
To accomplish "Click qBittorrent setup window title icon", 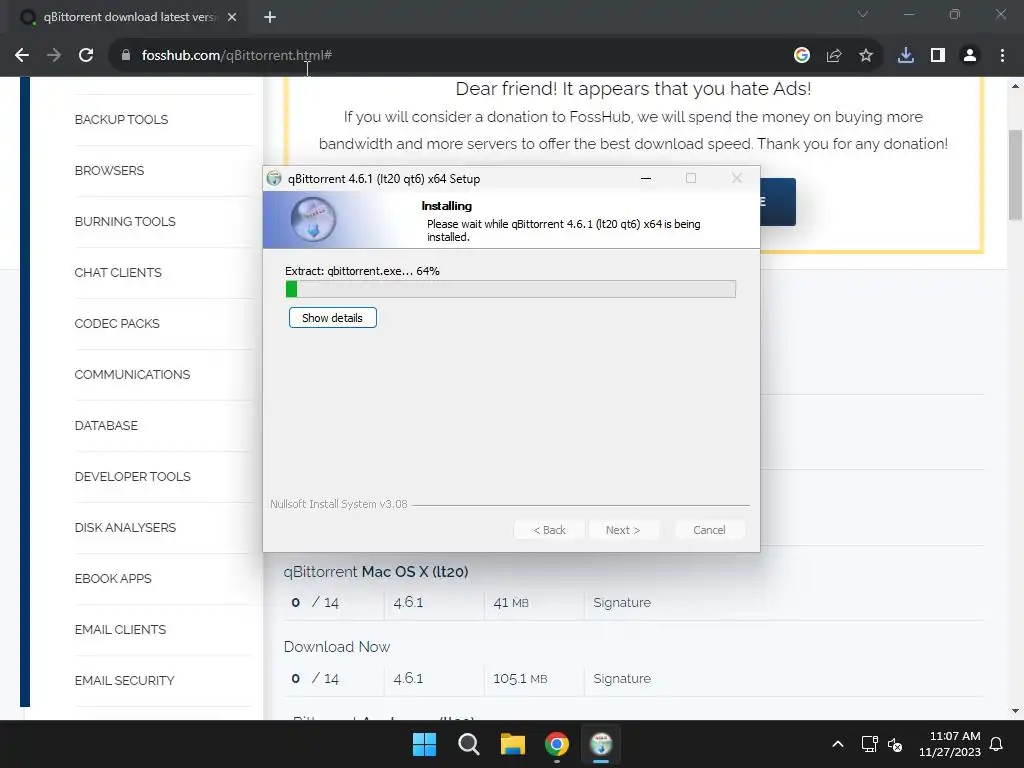I will point(274,178).
